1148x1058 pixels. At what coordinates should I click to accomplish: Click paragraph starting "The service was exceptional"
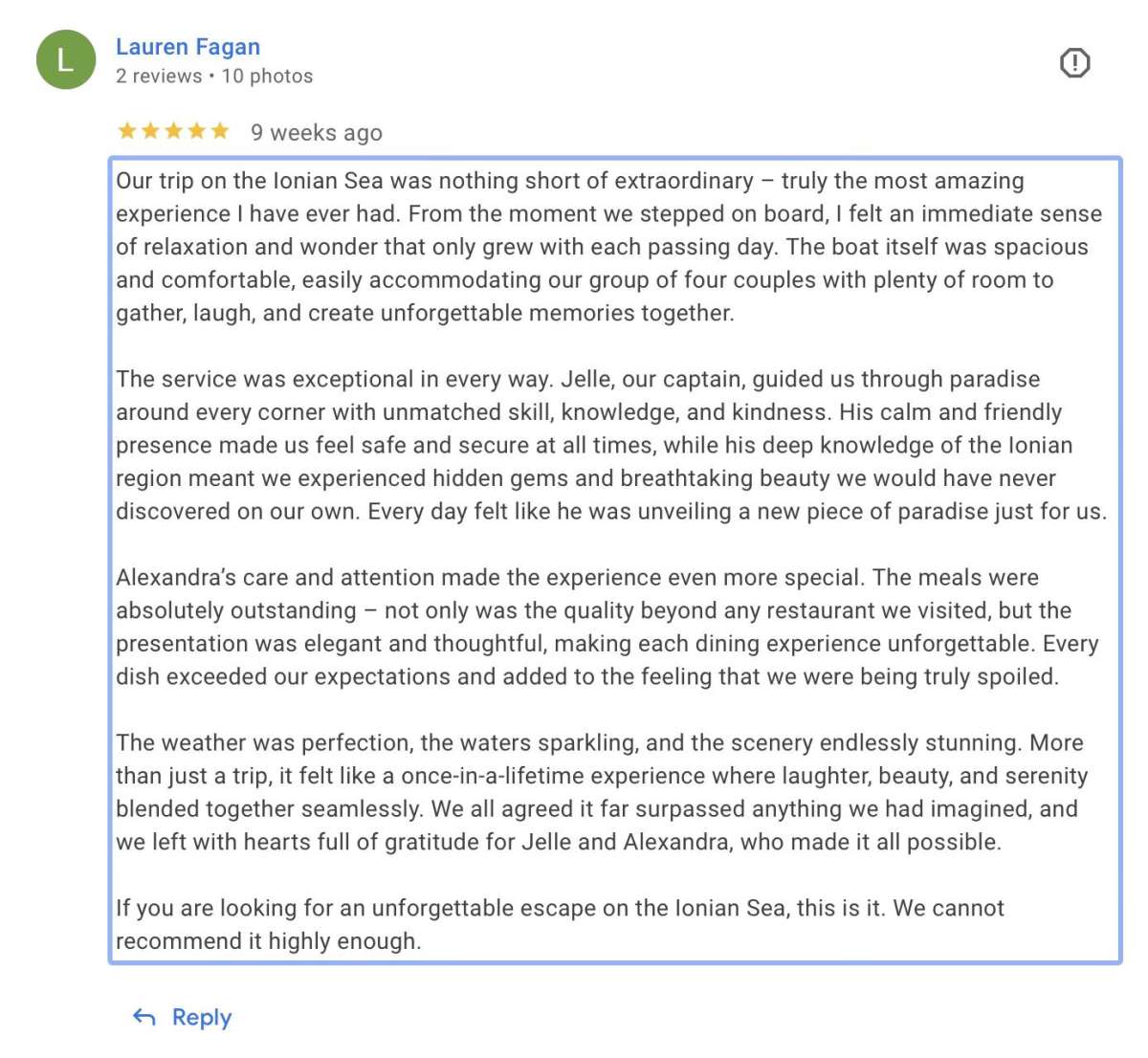[x=608, y=445]
